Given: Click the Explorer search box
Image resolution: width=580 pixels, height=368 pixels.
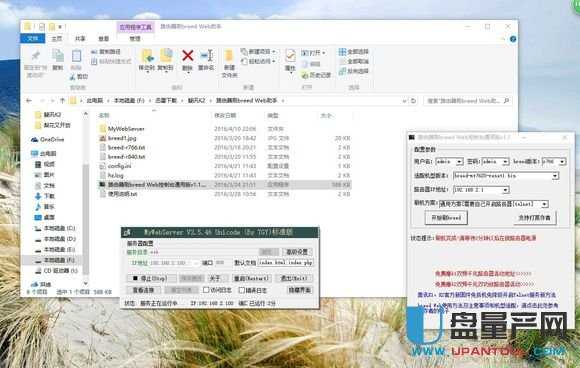Looking at the screenshot, I should tap(468, 101).
